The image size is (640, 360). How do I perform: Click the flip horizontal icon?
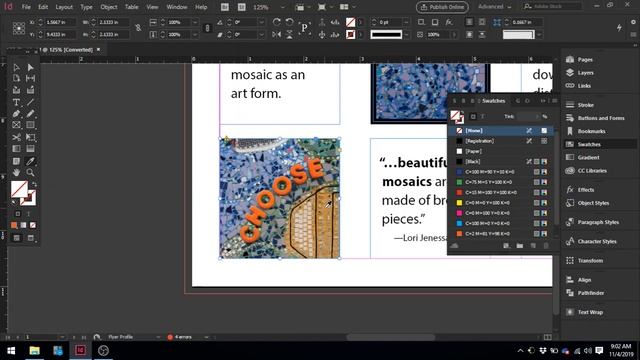pyautogui.click(x=276, y=35)
